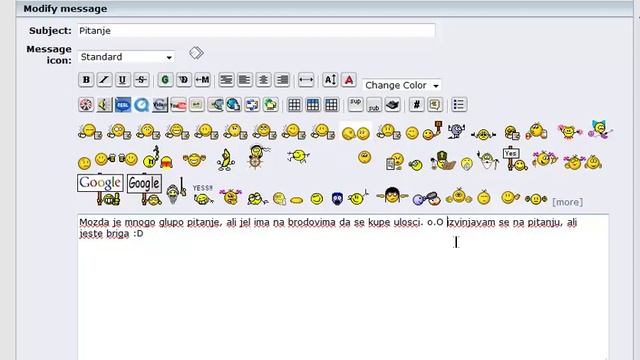Insert the dancing banana smiley
This screenshot has height=360, width=640.
tap(226, 159)
